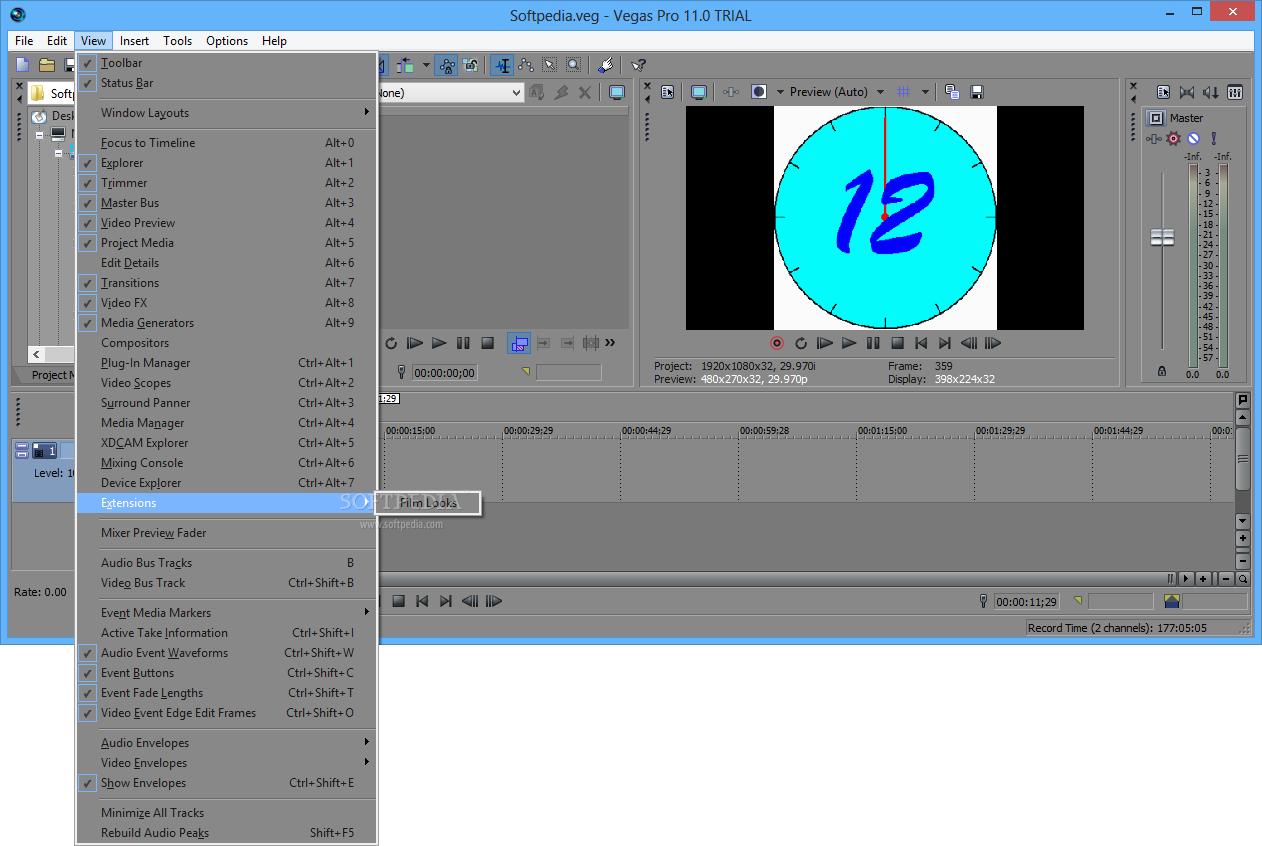This screenshot has height=846, width=1262.
Task: Click the timeline cursor position field 00:00:11;29
Action: [x=1026, y=601]
